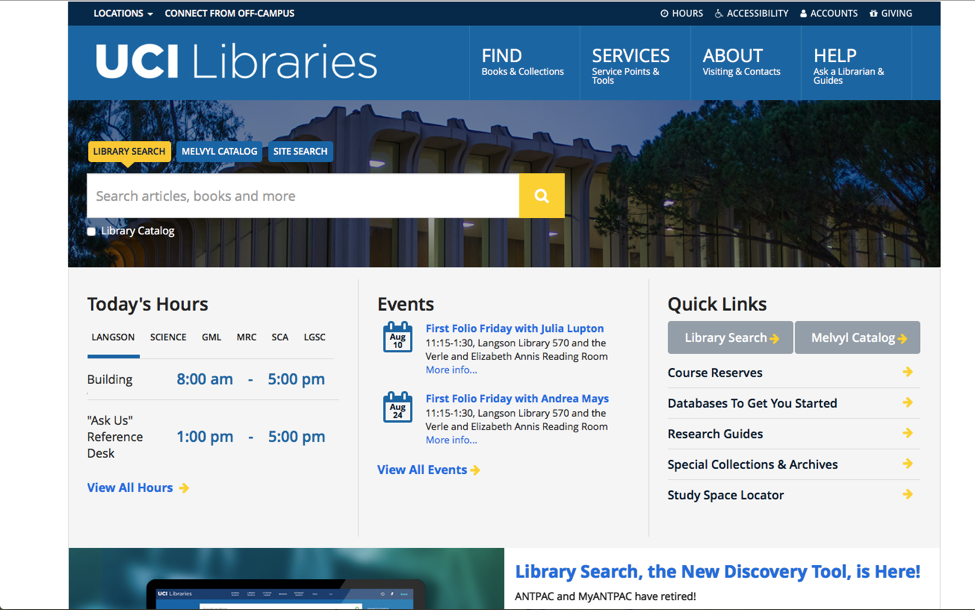This screenshot has height=610, width=975.
Task: Switch to the MELVYL CATALOG tab
Action: (x=219, y=151)
